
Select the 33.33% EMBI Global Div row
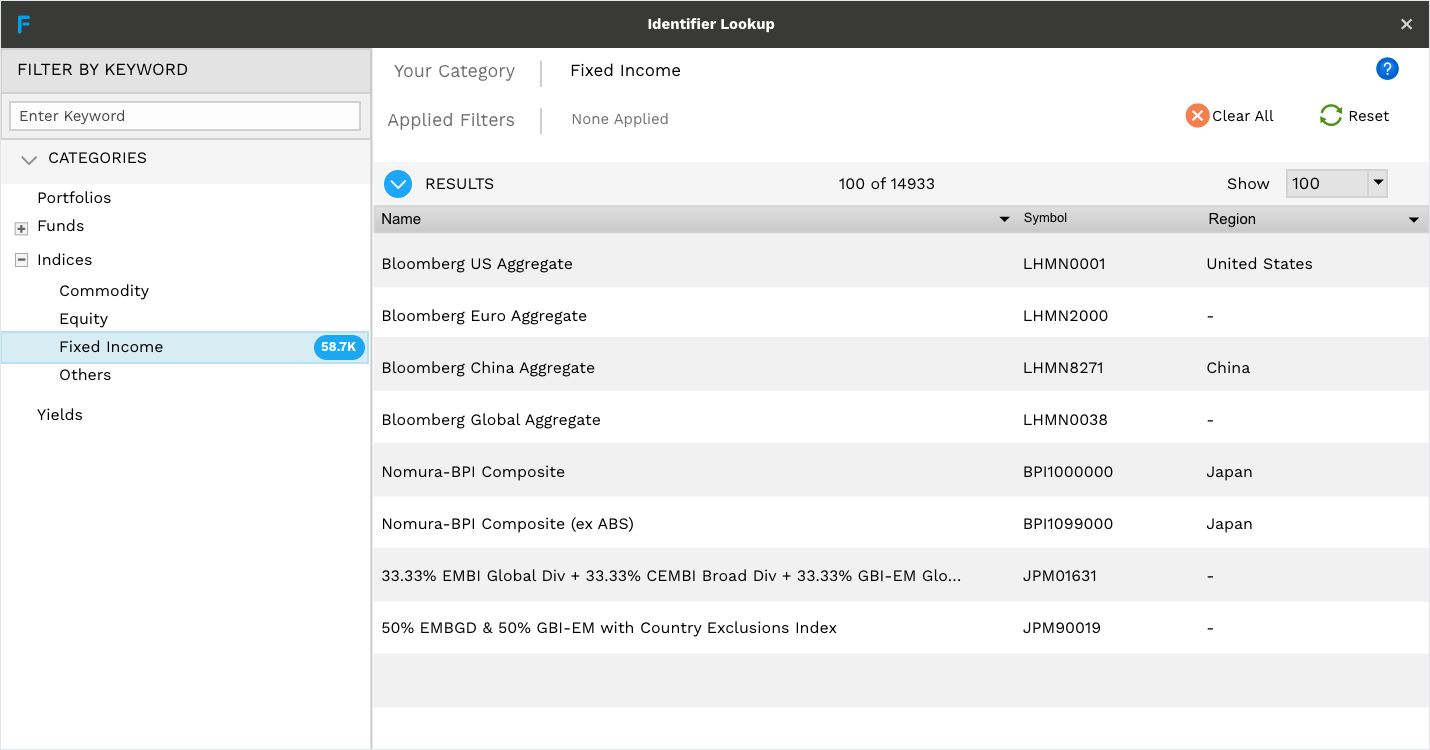click(x=900, y=576)
